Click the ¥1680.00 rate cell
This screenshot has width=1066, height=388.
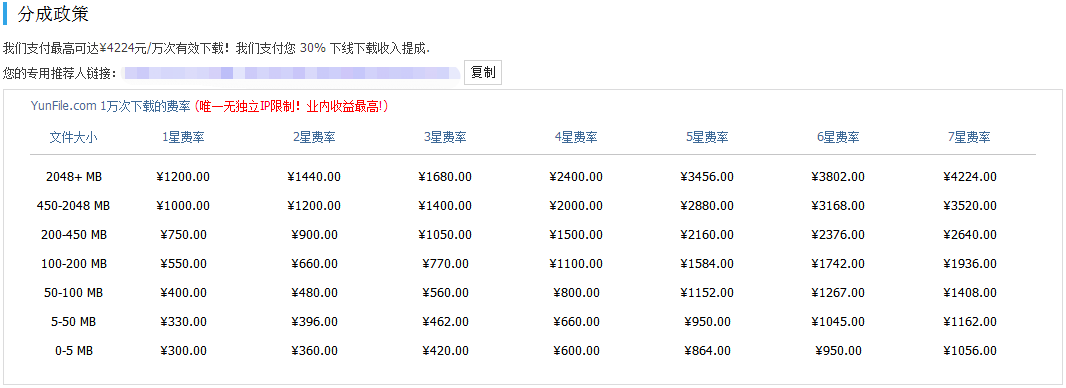tap(445, 177)
